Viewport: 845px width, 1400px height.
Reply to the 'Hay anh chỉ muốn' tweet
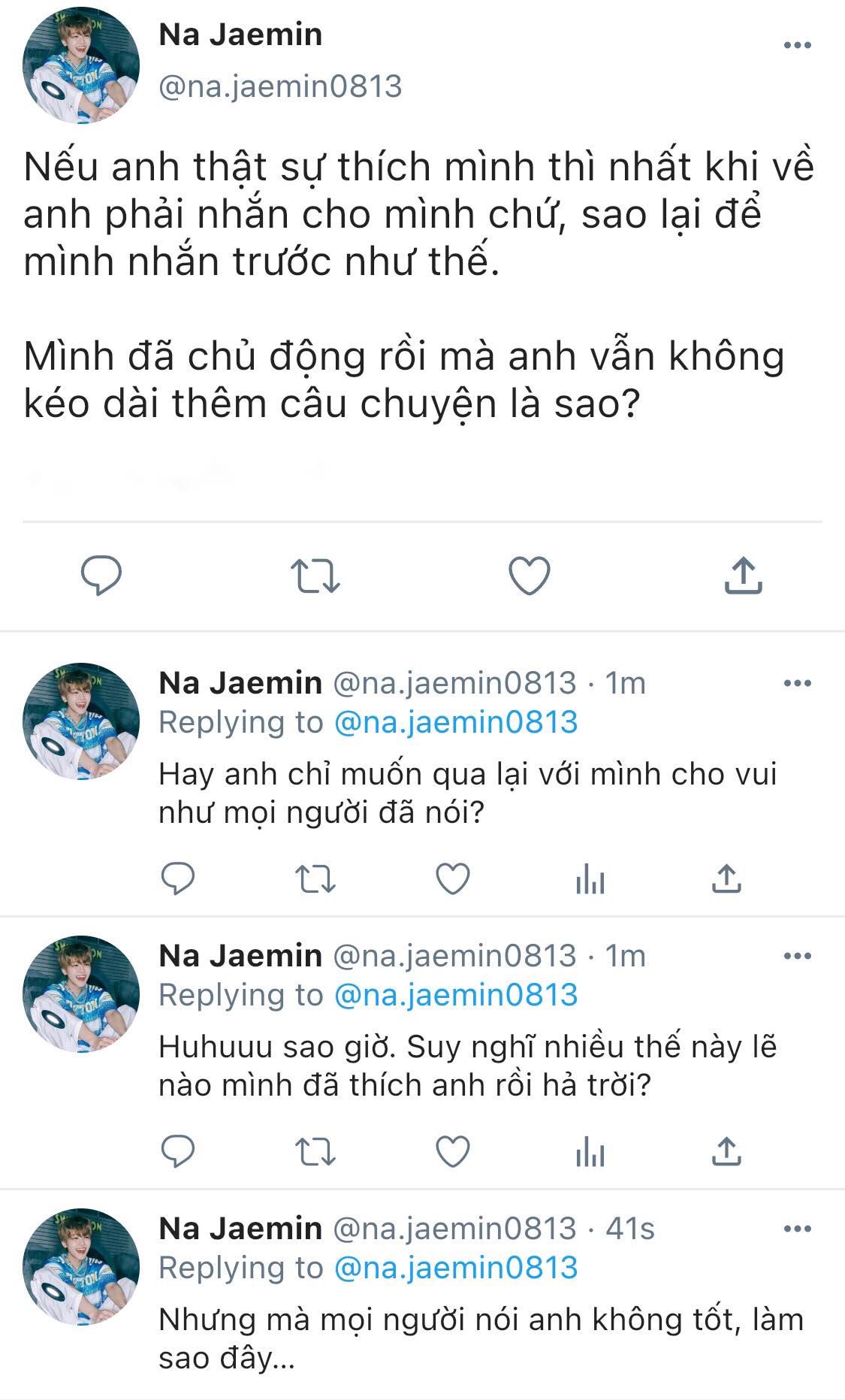(x=178, y=878)
